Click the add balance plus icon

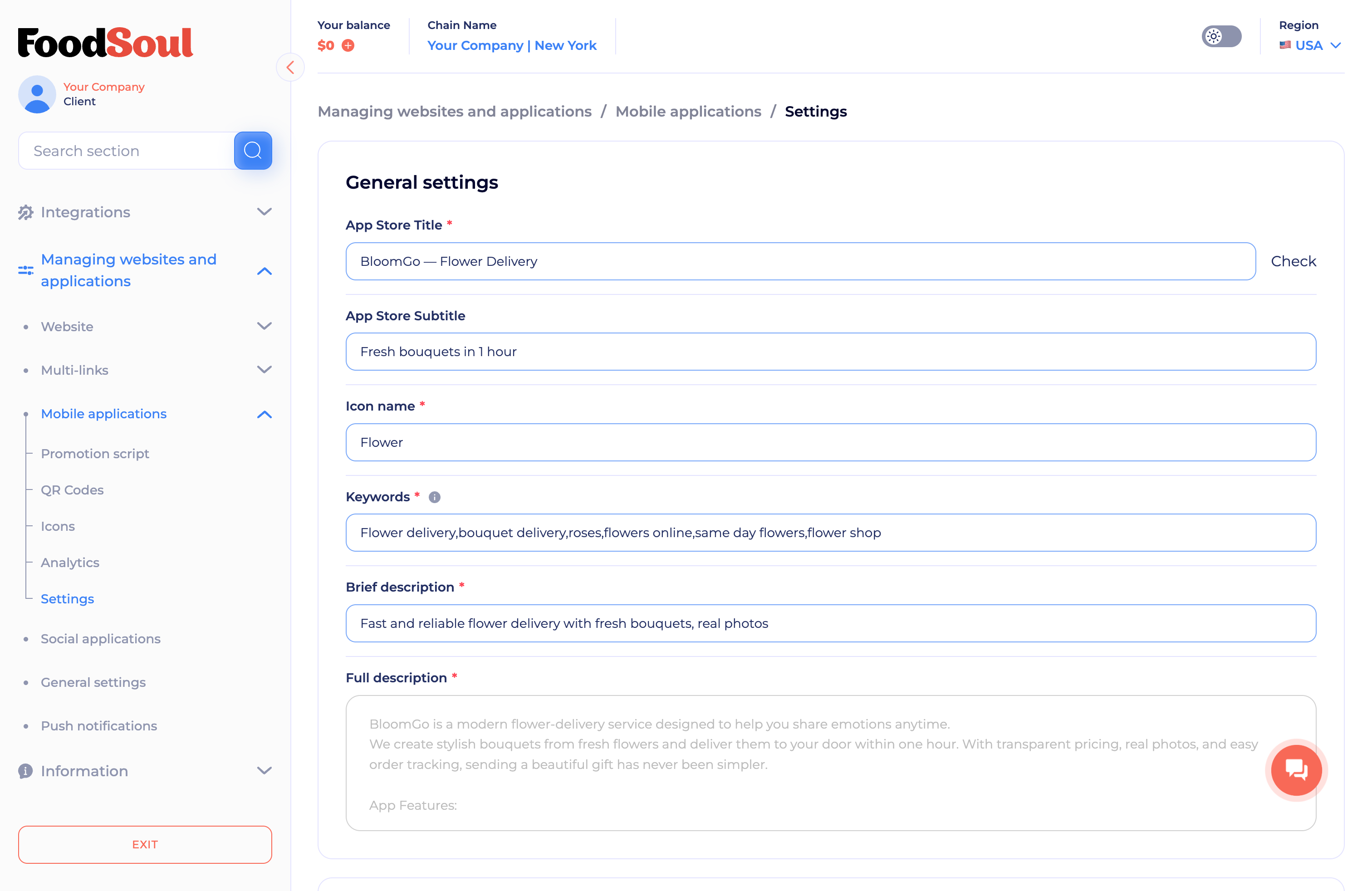point(348,45)
